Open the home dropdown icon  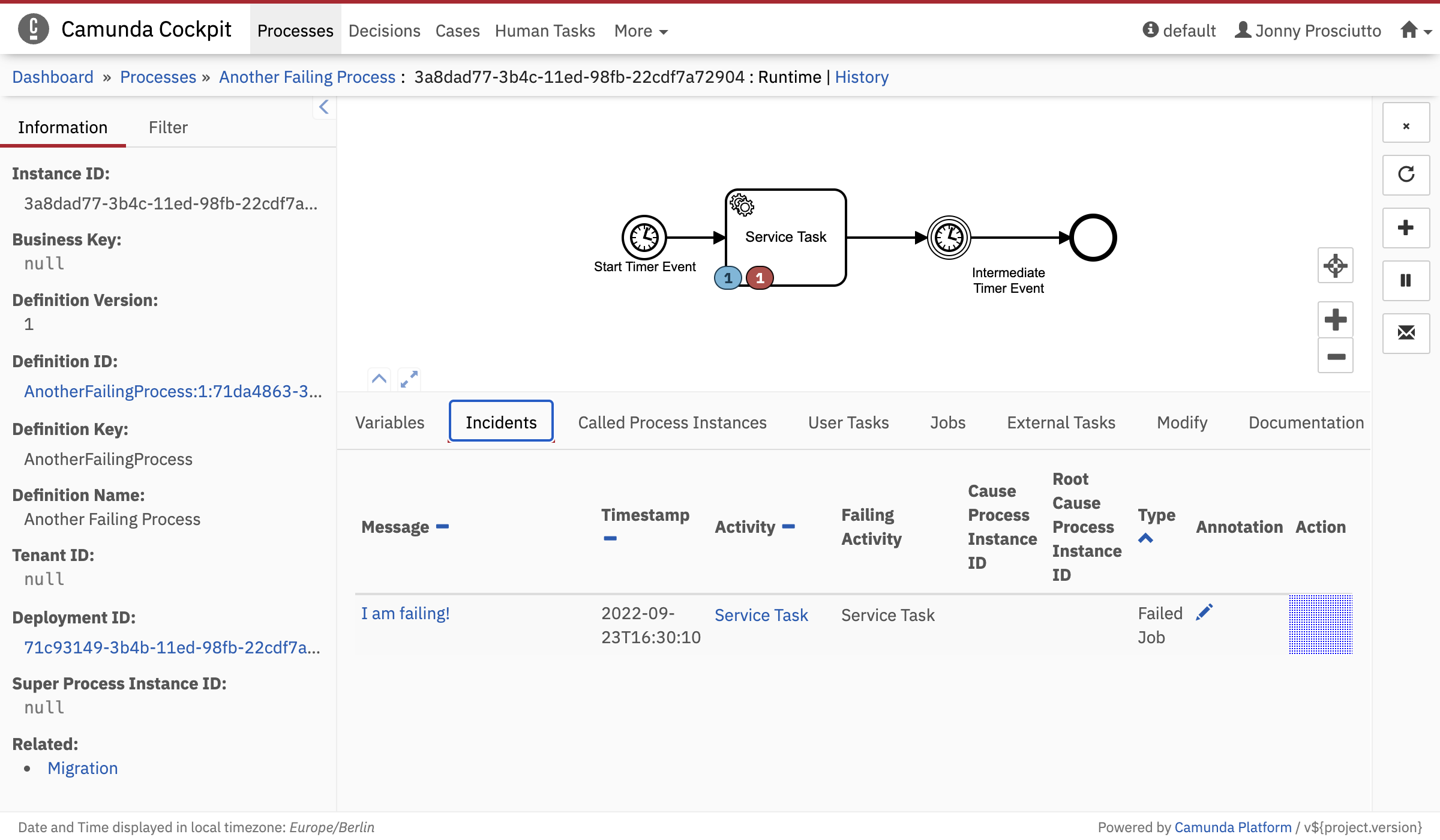tap(1416, 30)
